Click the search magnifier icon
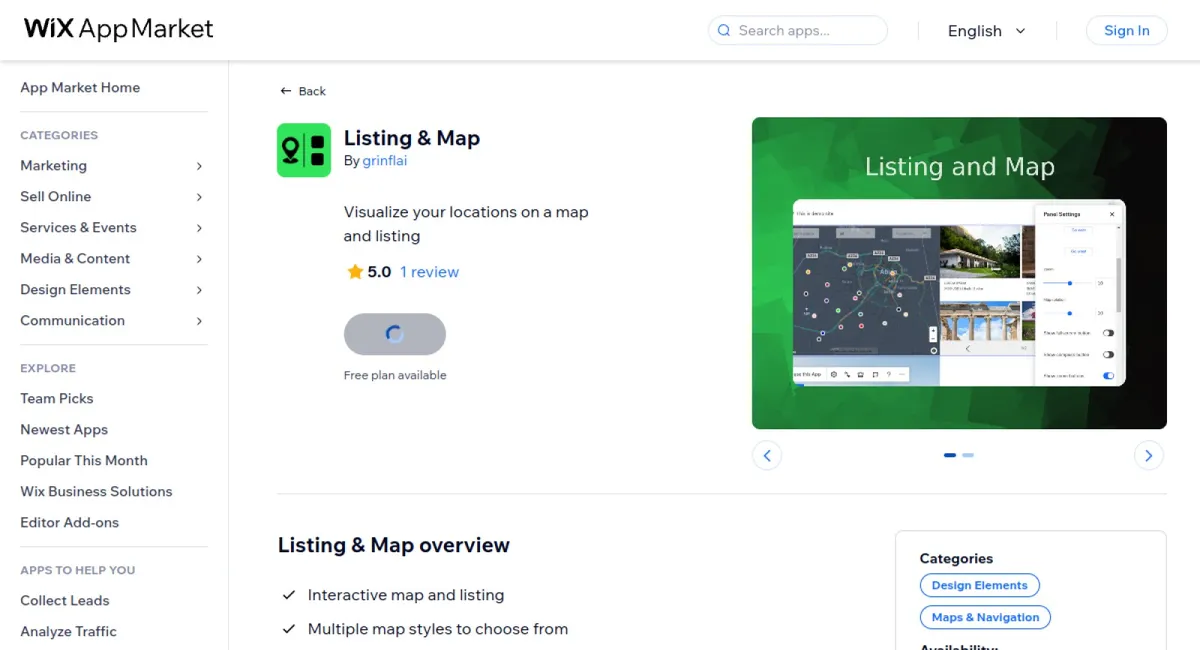The width and height of the screenshot is (1200, 650). pyautogui.click(x=723, y=31)
